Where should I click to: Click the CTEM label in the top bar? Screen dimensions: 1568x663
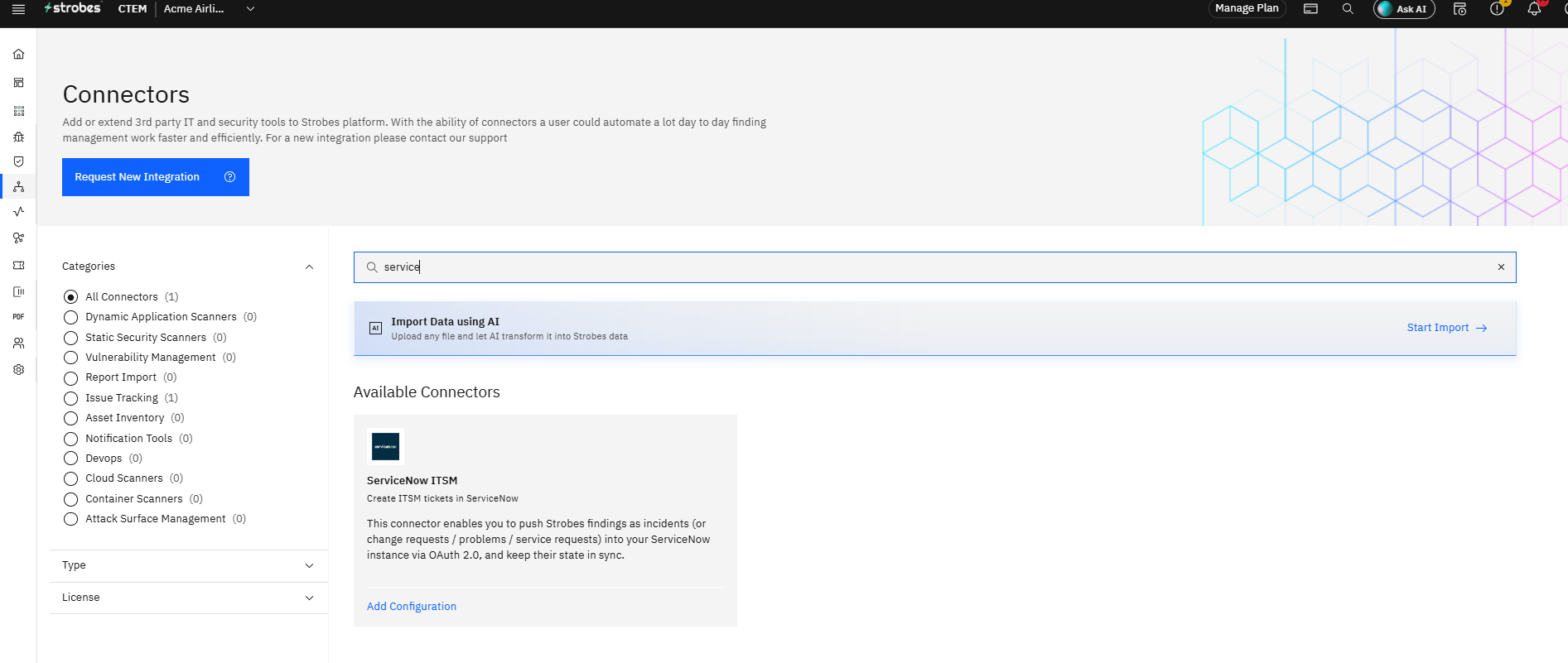(x=133, y=9)
